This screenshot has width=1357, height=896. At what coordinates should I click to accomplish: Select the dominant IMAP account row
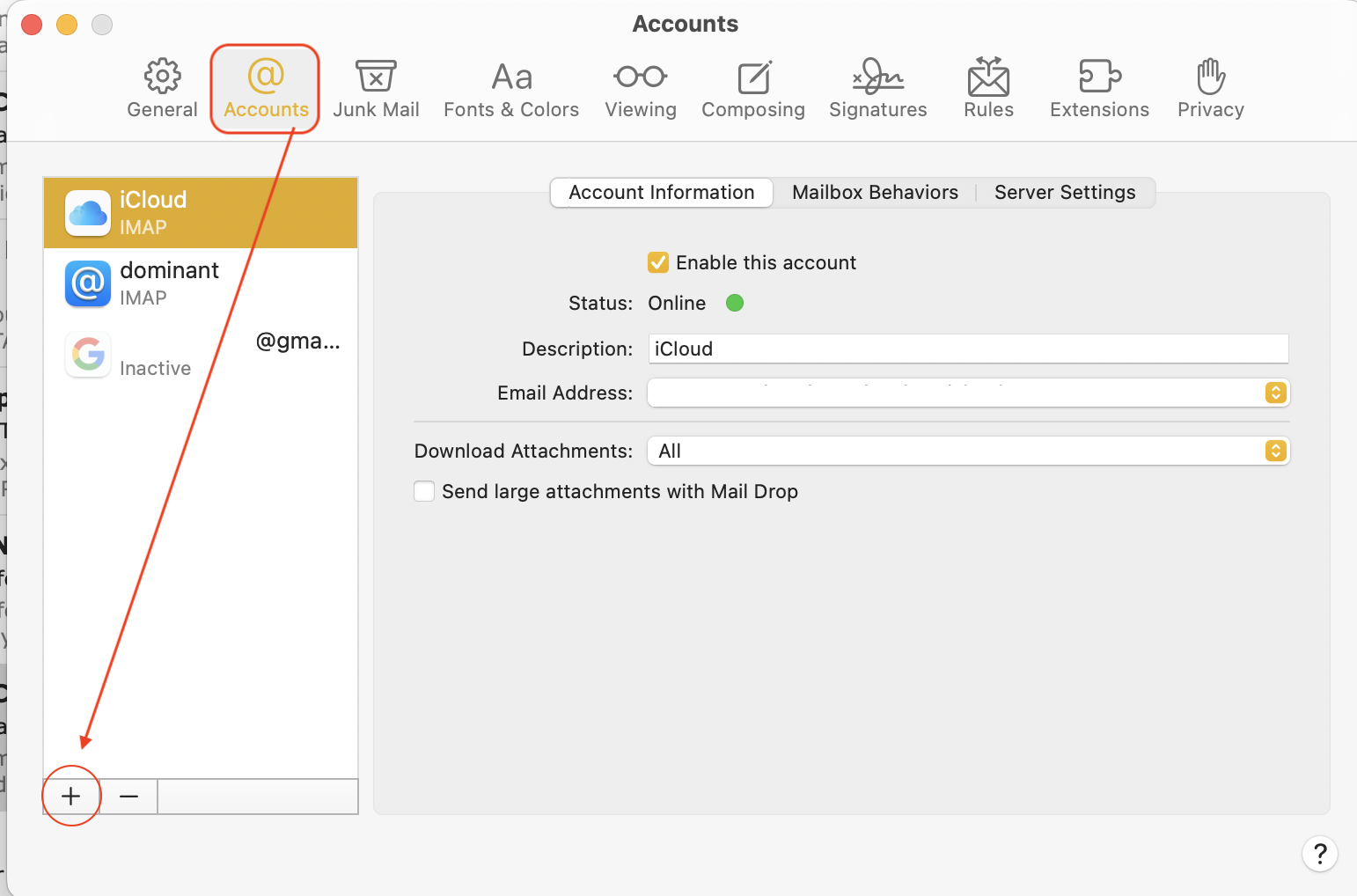tap(201, 283)
